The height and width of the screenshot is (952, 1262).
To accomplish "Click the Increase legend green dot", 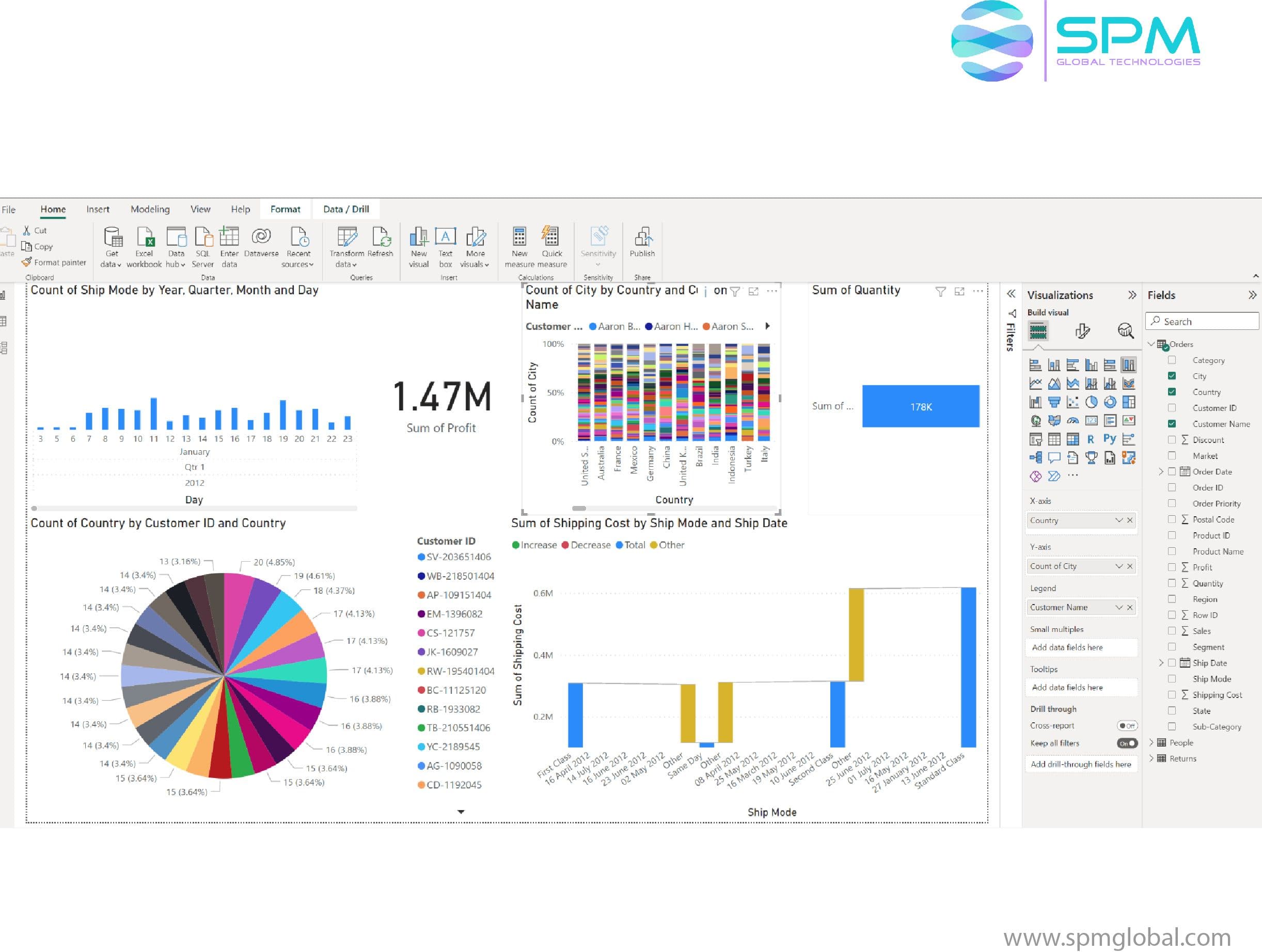I will (x=516, y=545).
